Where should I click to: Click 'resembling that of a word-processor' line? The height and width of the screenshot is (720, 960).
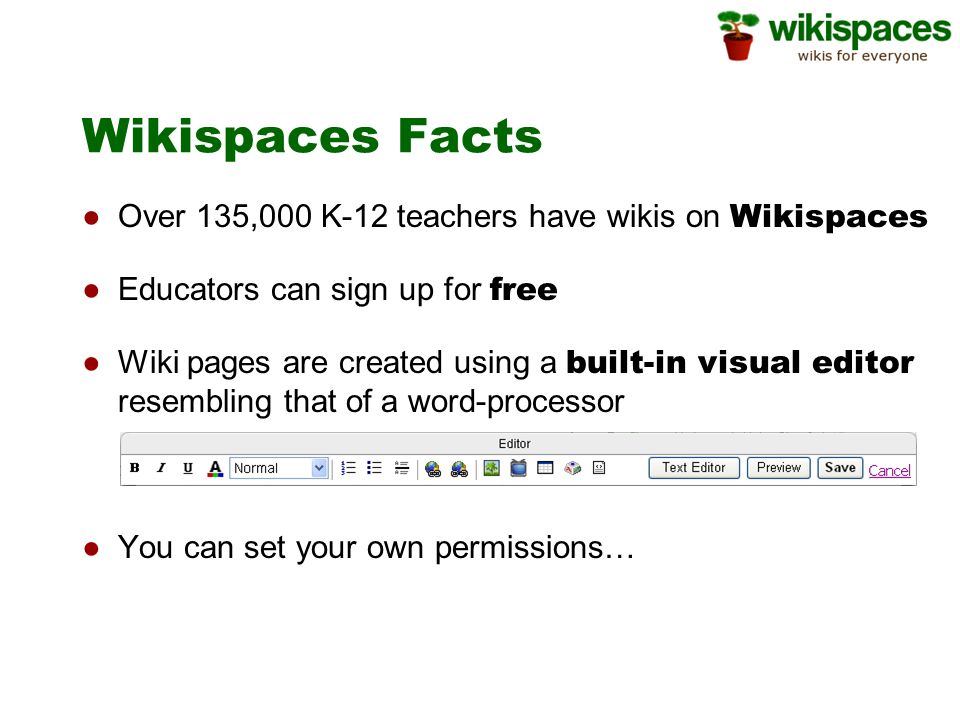click(371, 402)
